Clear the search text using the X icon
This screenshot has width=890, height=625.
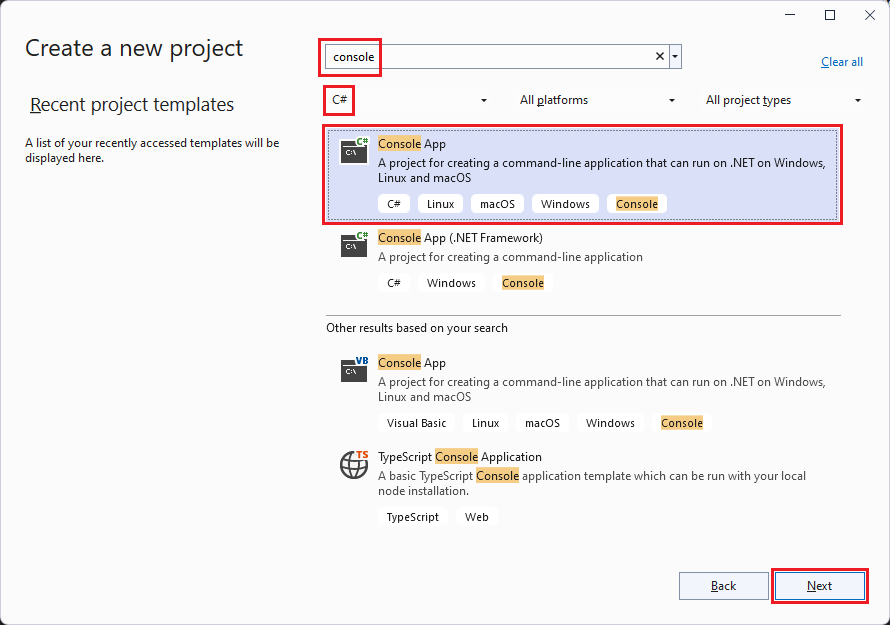click(658, 57)
